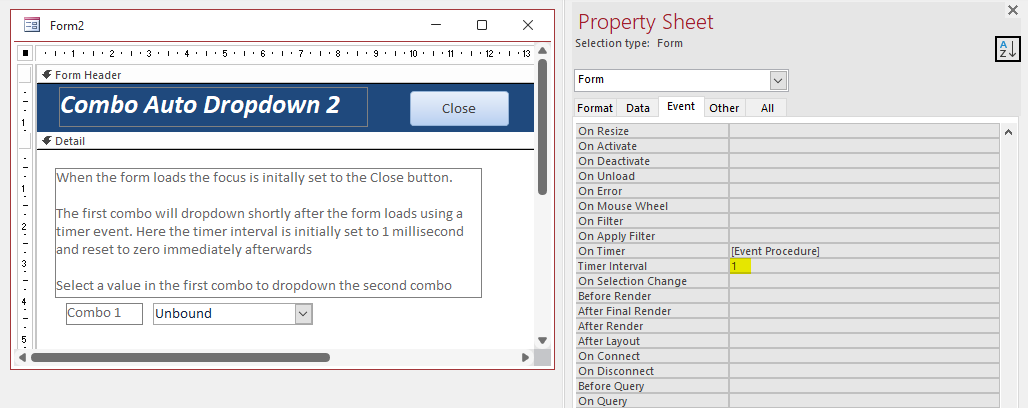Switch to the All tab
Screen dimensions: 1028x408
click(x=767, y=108)
